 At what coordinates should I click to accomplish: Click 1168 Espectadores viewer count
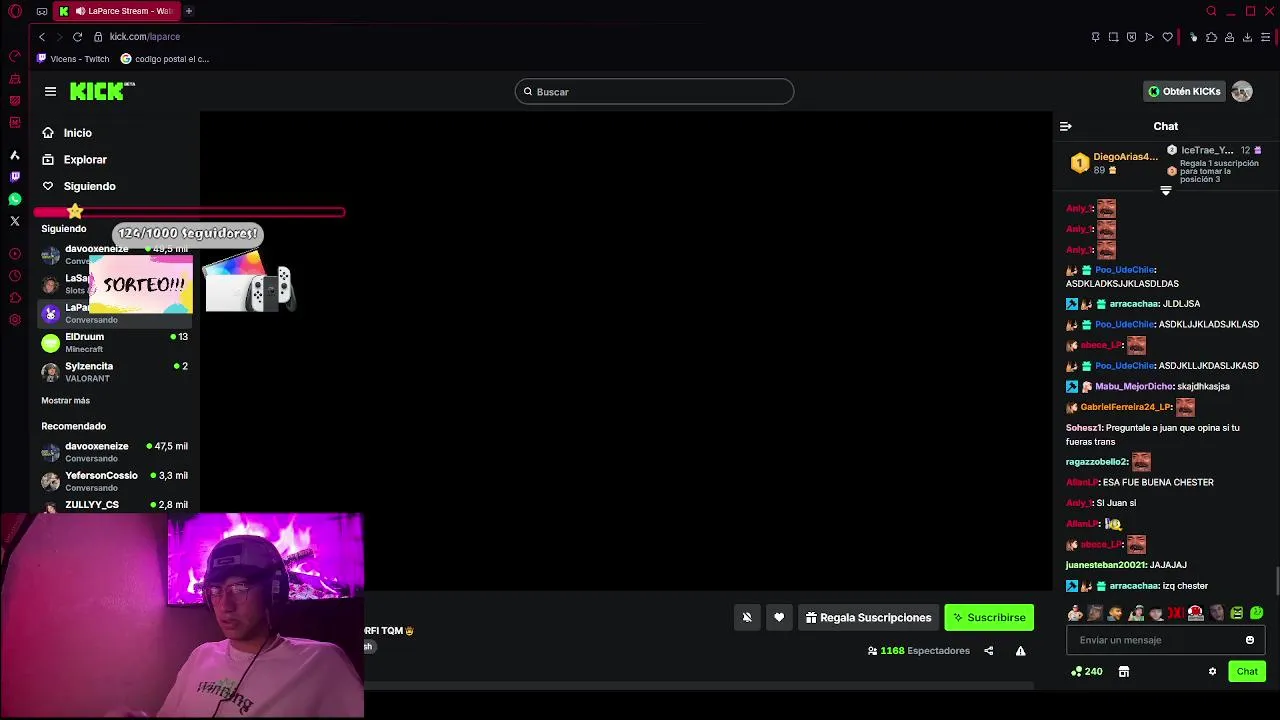[x=918, y=651]
